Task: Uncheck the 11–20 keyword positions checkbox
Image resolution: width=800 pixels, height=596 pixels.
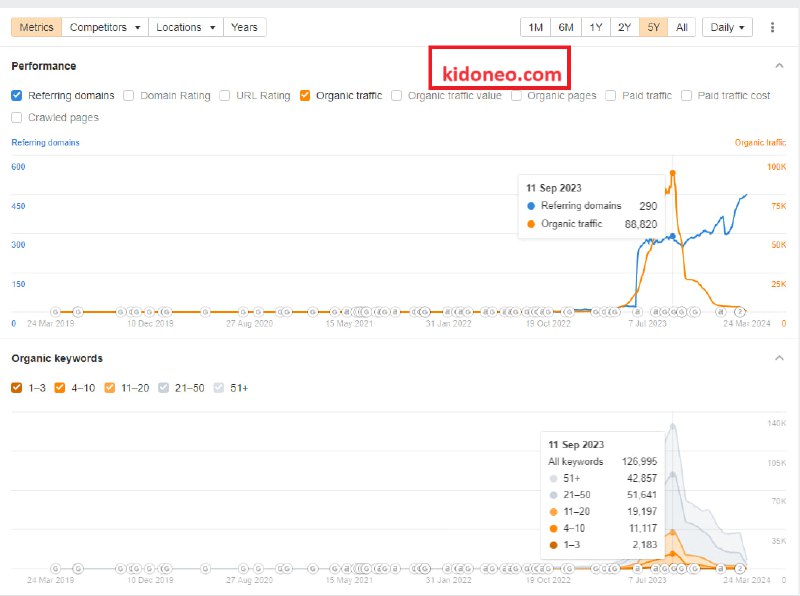Action: [110, 388]
